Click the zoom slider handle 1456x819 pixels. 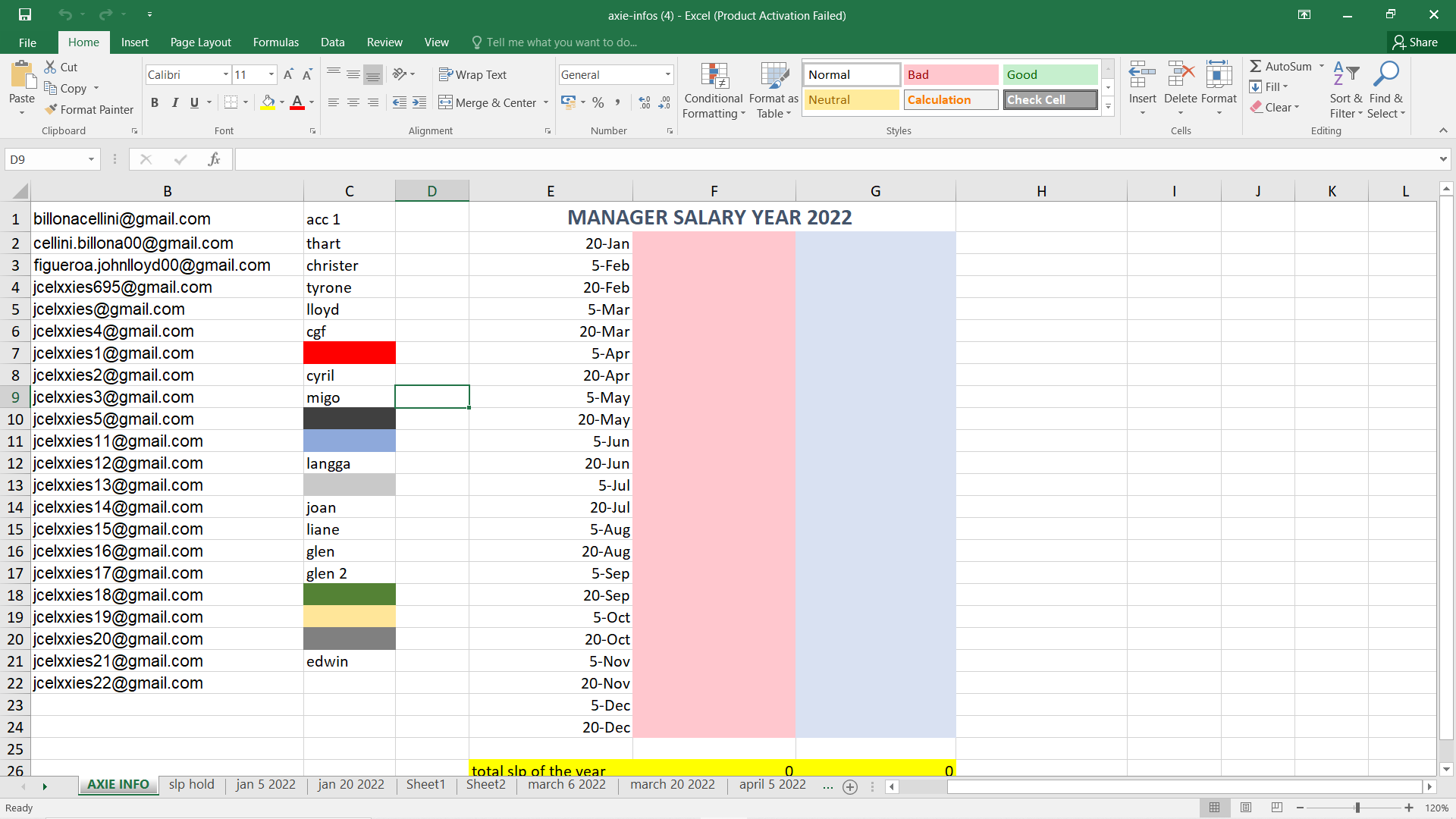pyautogui.click(x=1357, y=808)
